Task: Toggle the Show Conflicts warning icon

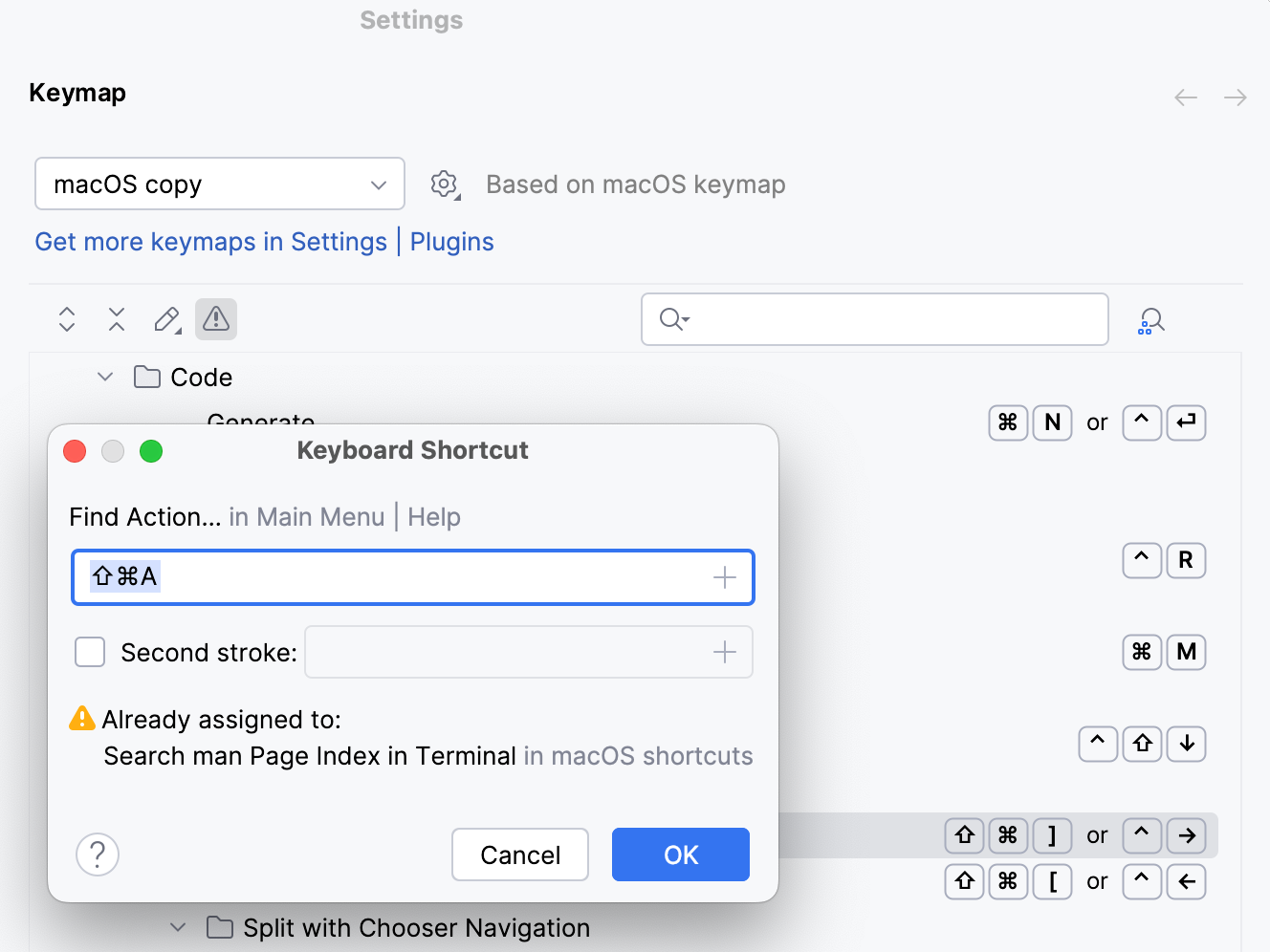Action: [215, 319]
